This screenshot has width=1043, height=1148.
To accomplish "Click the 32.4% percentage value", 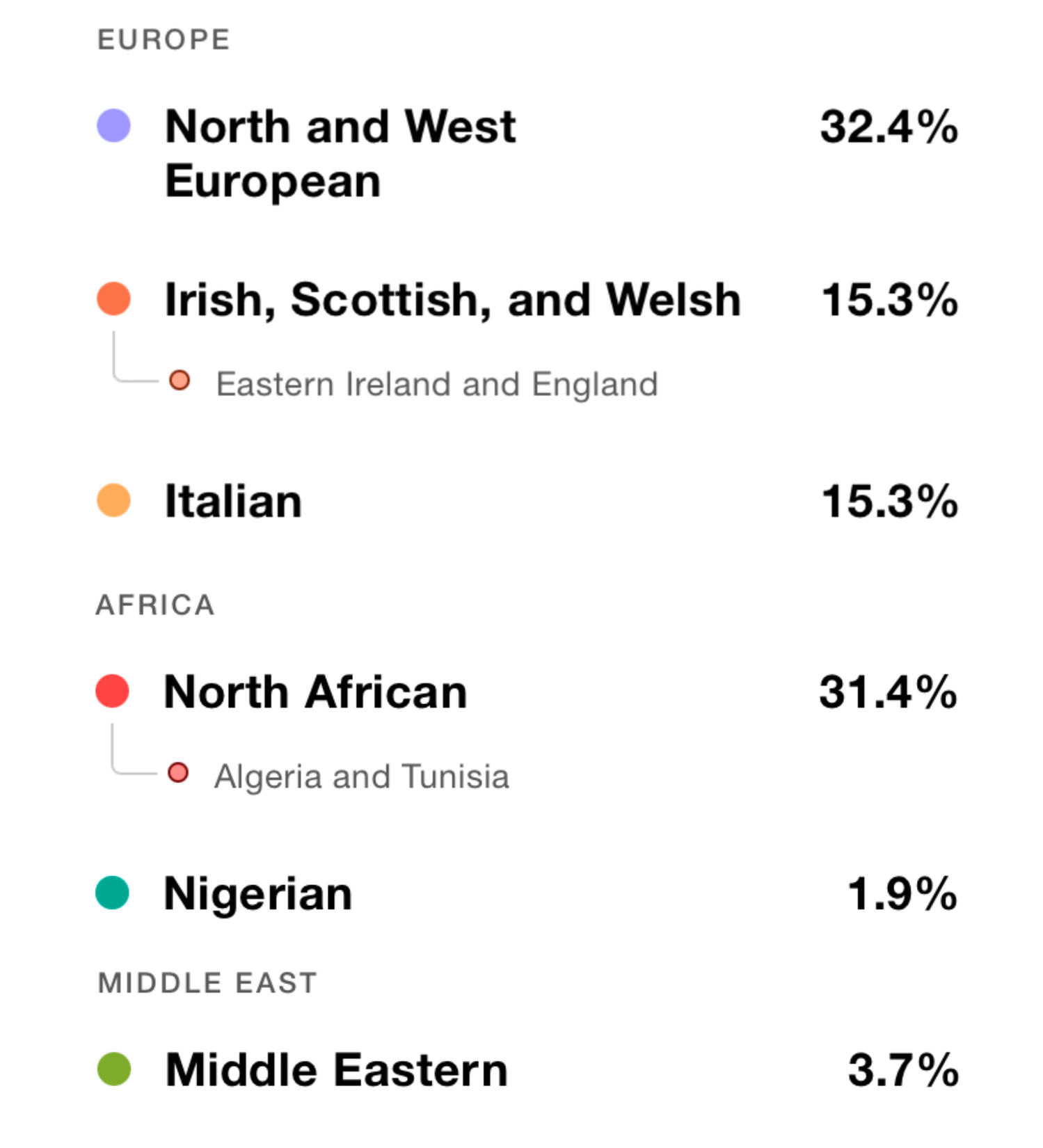I will pyautogui.click(x=889, y=127).
